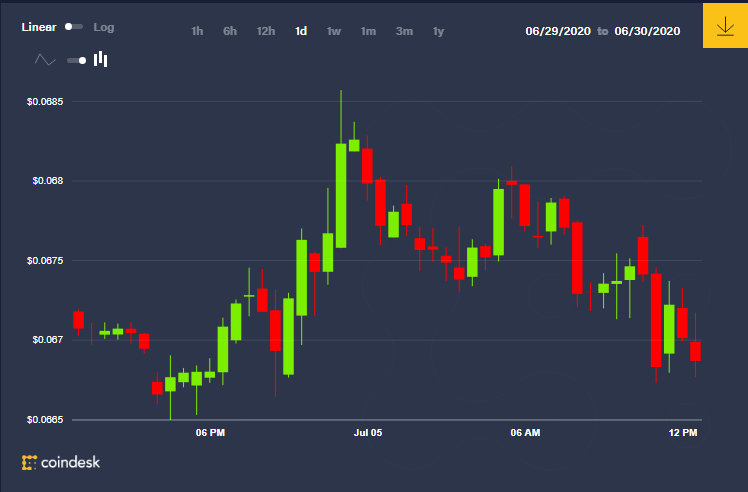Select the 1w time range
Screen dimensions: 748x492
(x=334, y=31)
